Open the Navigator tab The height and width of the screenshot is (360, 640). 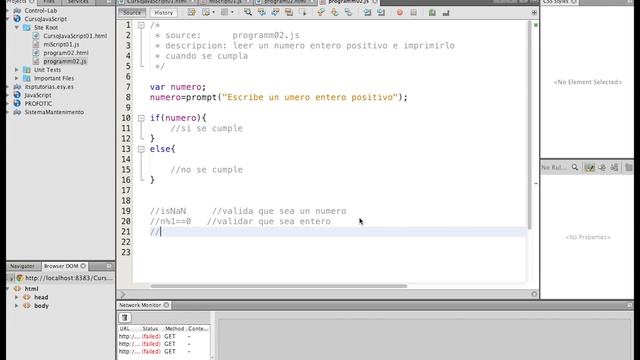coord(22,266)
